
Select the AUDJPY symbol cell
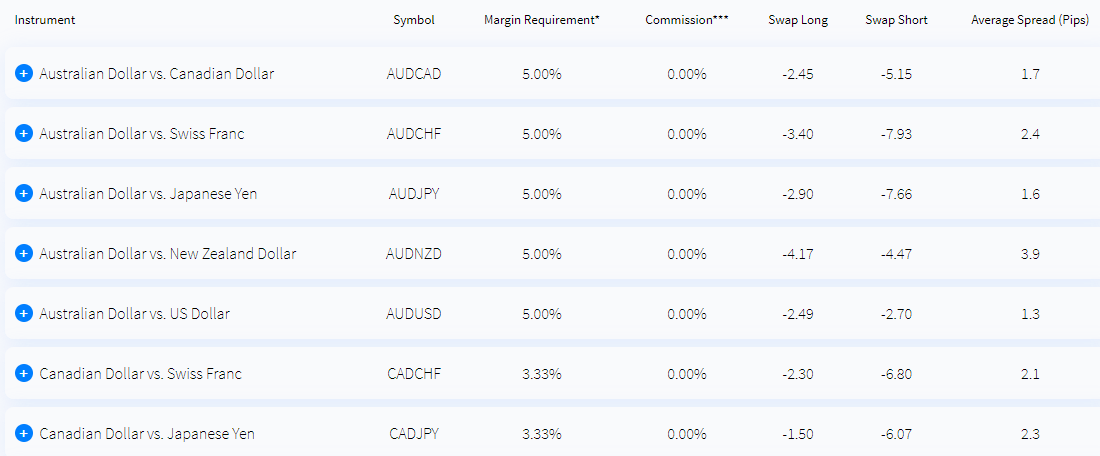pyautogui.click(x=414, y=194)
